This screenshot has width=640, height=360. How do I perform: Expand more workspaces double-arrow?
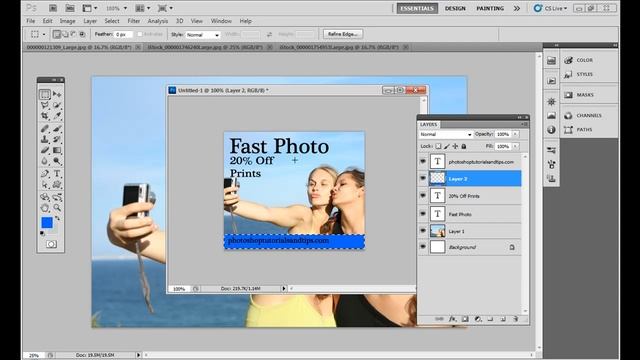517,8
